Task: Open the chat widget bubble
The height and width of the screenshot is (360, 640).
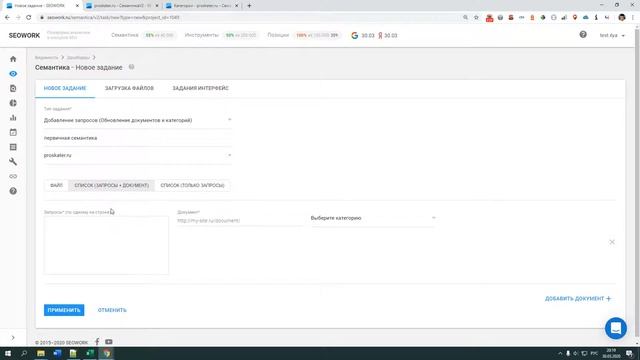Action: click(616, 328)
